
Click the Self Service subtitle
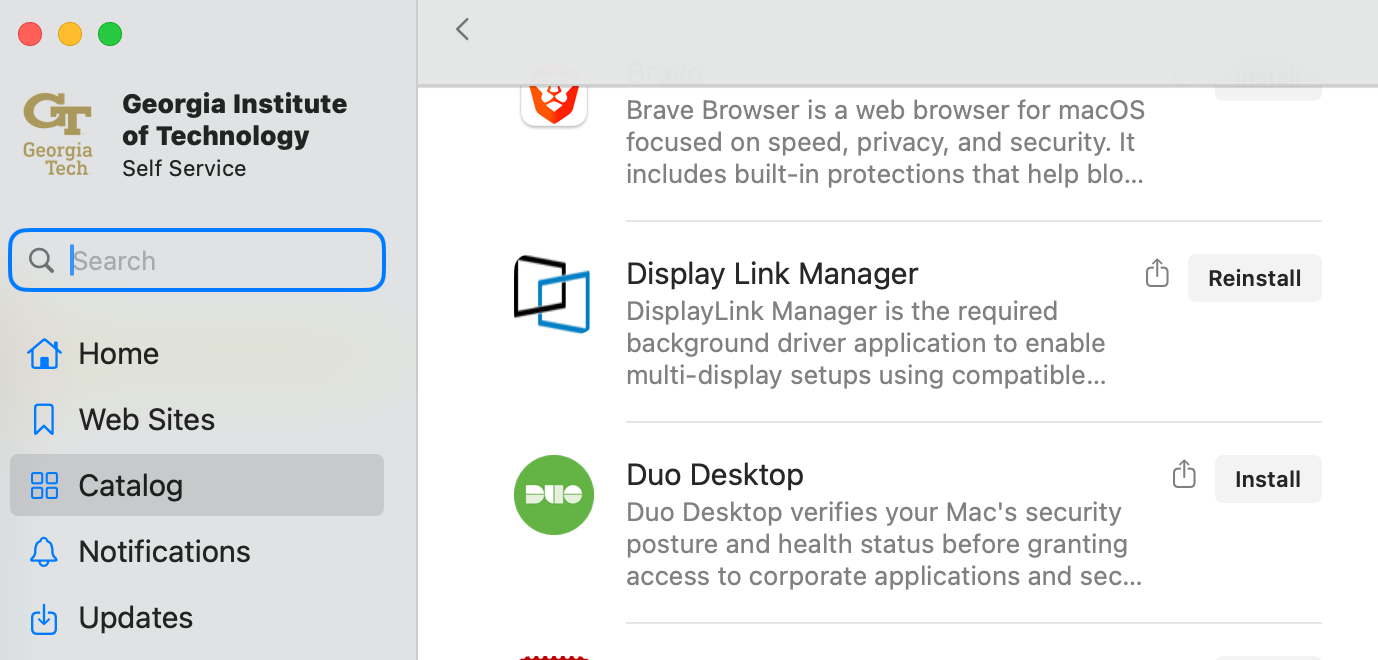[184, 168]
